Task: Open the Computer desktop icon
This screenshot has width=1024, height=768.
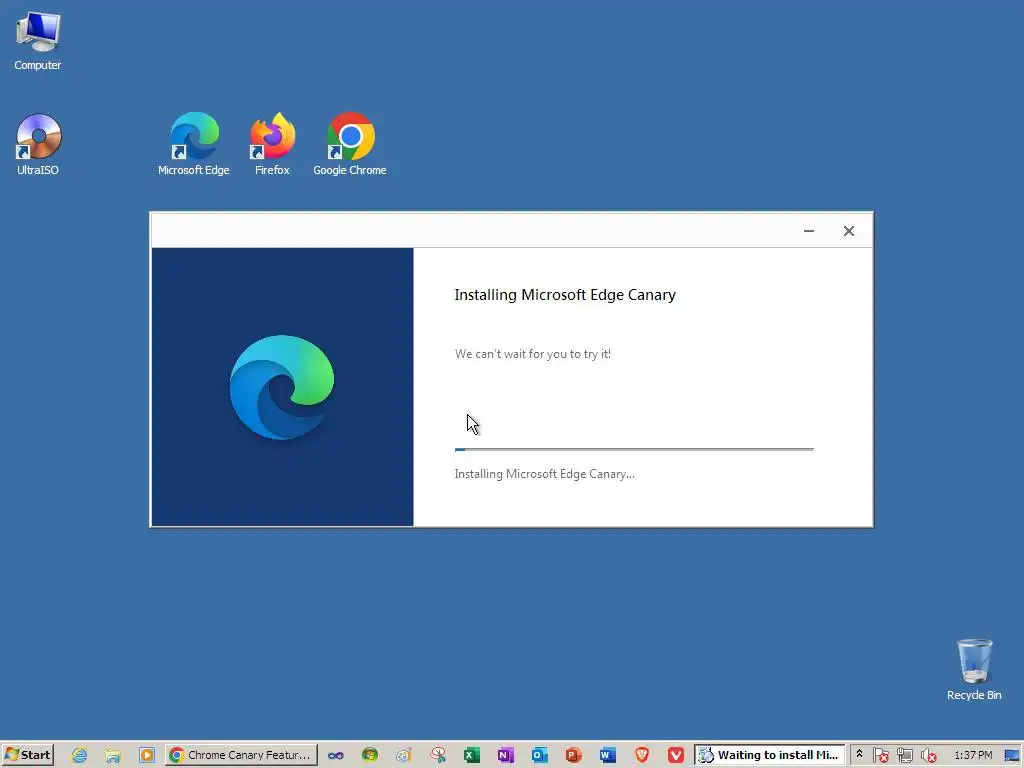Action: [x=38, y=40]
